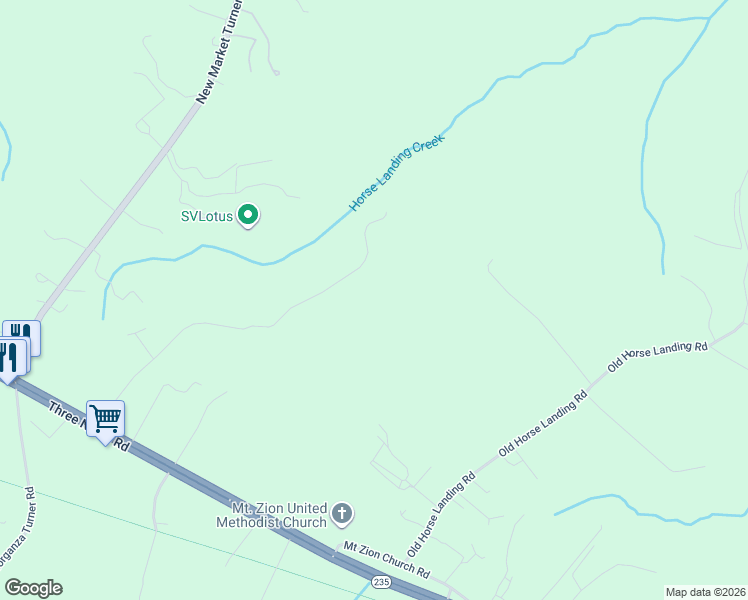Image resolution: width=748 pixels, height=600 pixels.
Task: Click the route 235 highway shield
Action: [x=381, y=582]
